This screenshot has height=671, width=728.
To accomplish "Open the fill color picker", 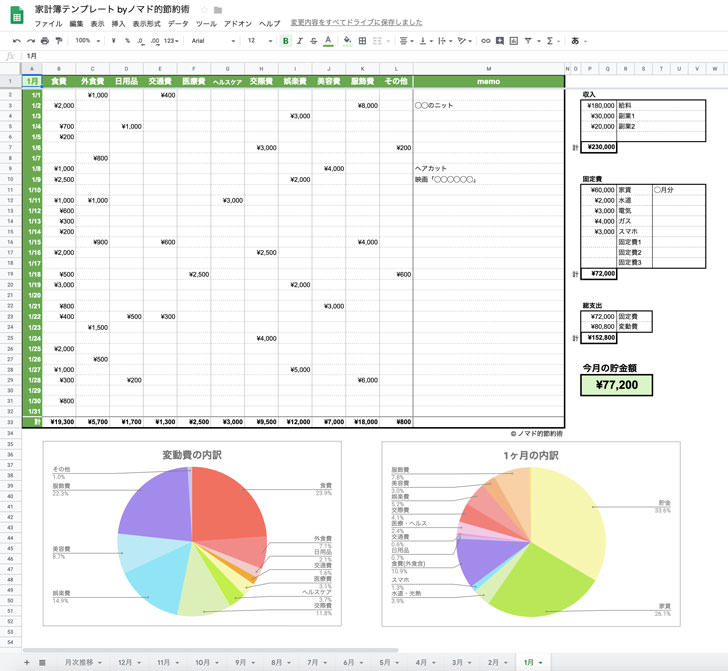I will [347, 41].
